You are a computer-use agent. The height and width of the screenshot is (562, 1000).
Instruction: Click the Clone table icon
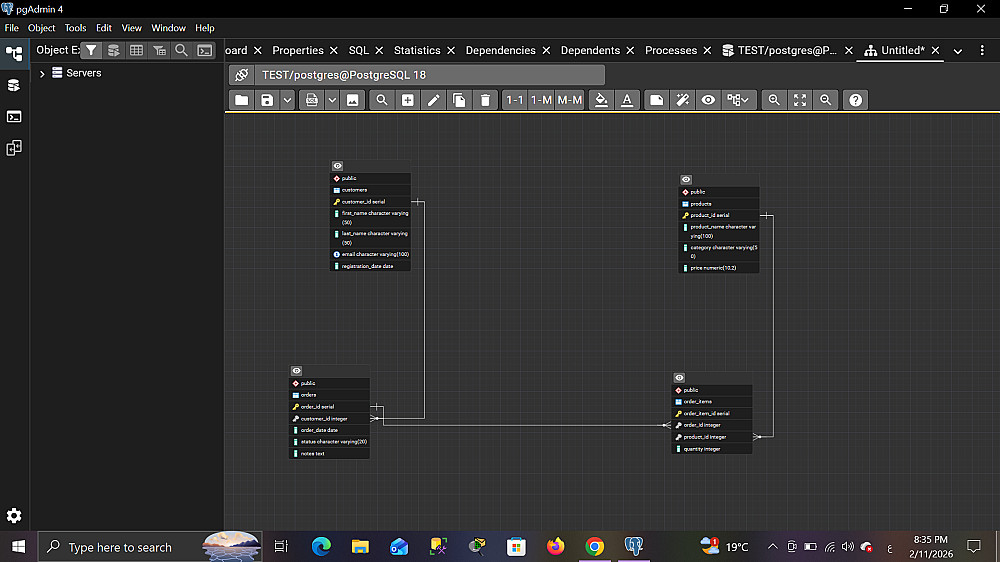(x=459, y=100)
